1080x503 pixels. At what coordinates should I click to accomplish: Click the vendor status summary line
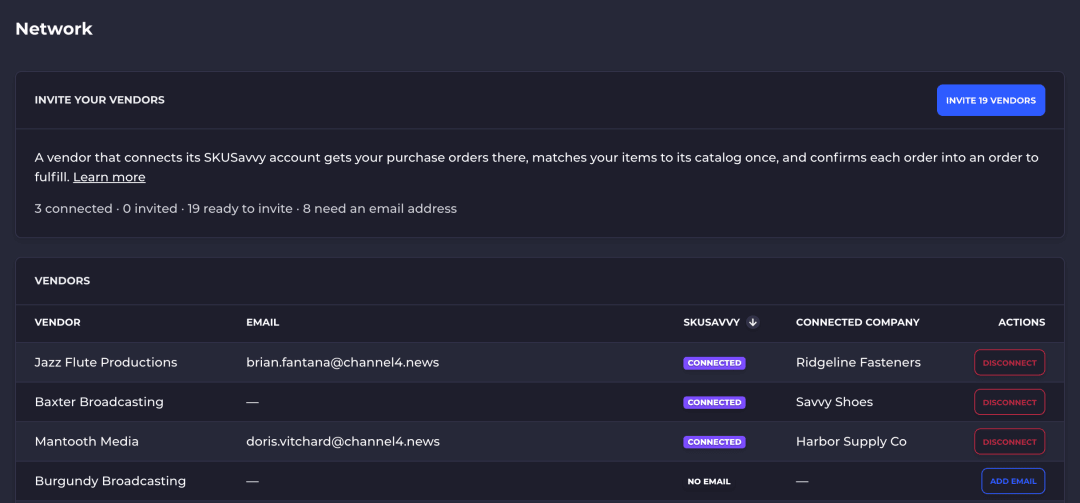[245, 208]
